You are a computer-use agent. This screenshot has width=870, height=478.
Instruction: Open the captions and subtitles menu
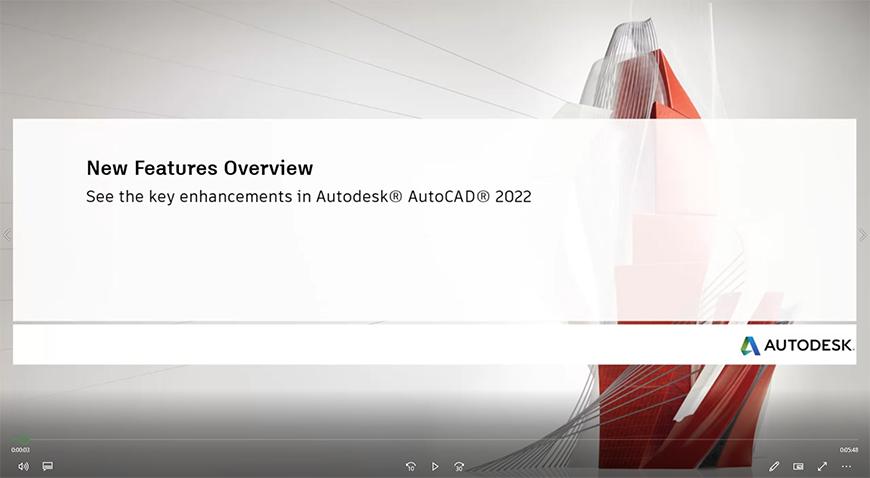pyautogui.click(x=48, y=466)
